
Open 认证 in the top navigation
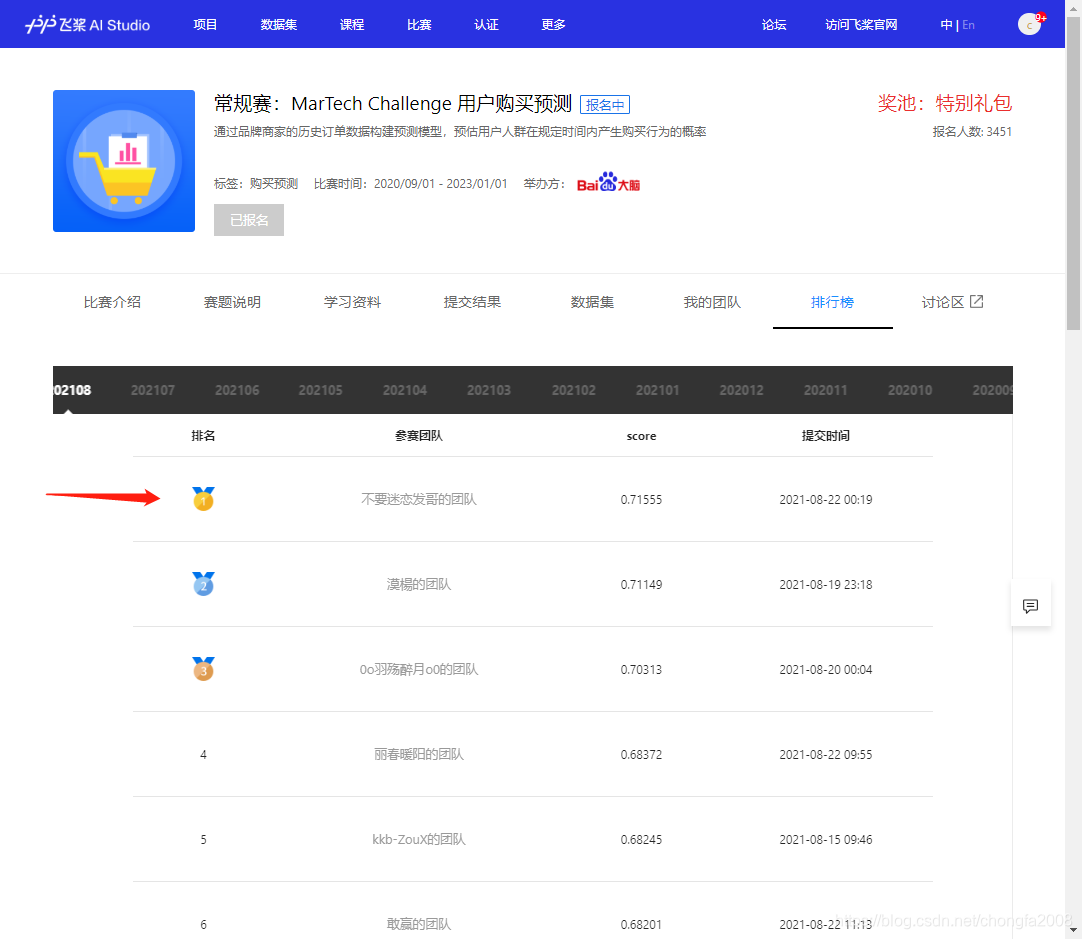[486, 25]
